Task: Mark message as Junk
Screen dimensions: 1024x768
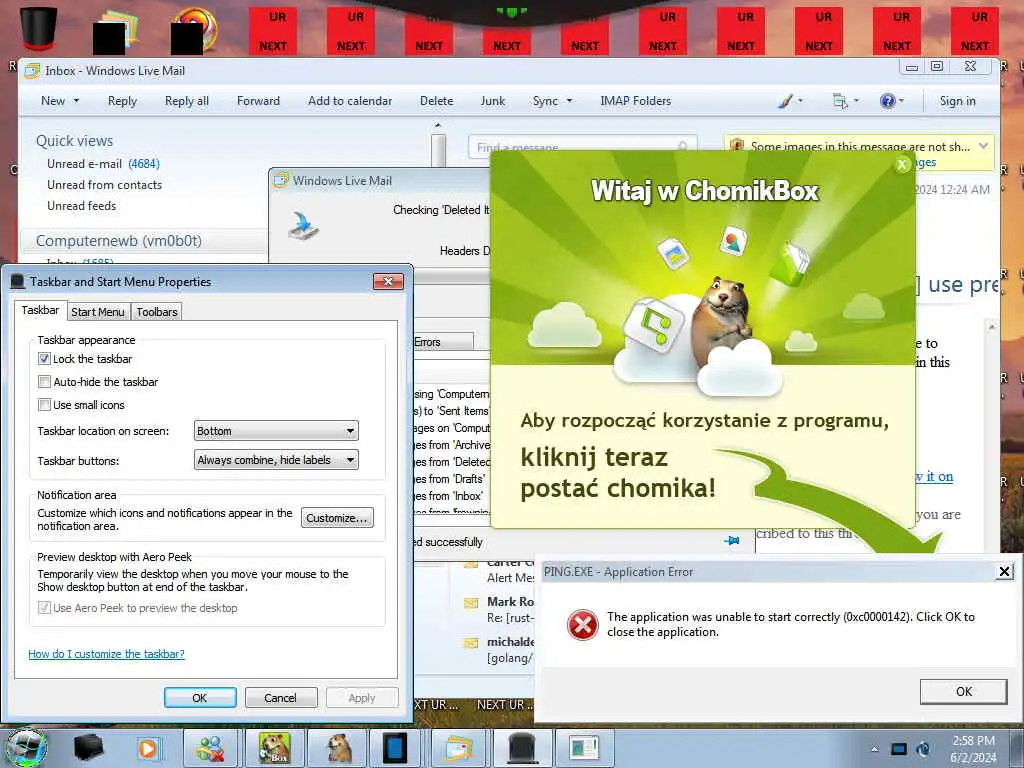Action: click(492, 101)
